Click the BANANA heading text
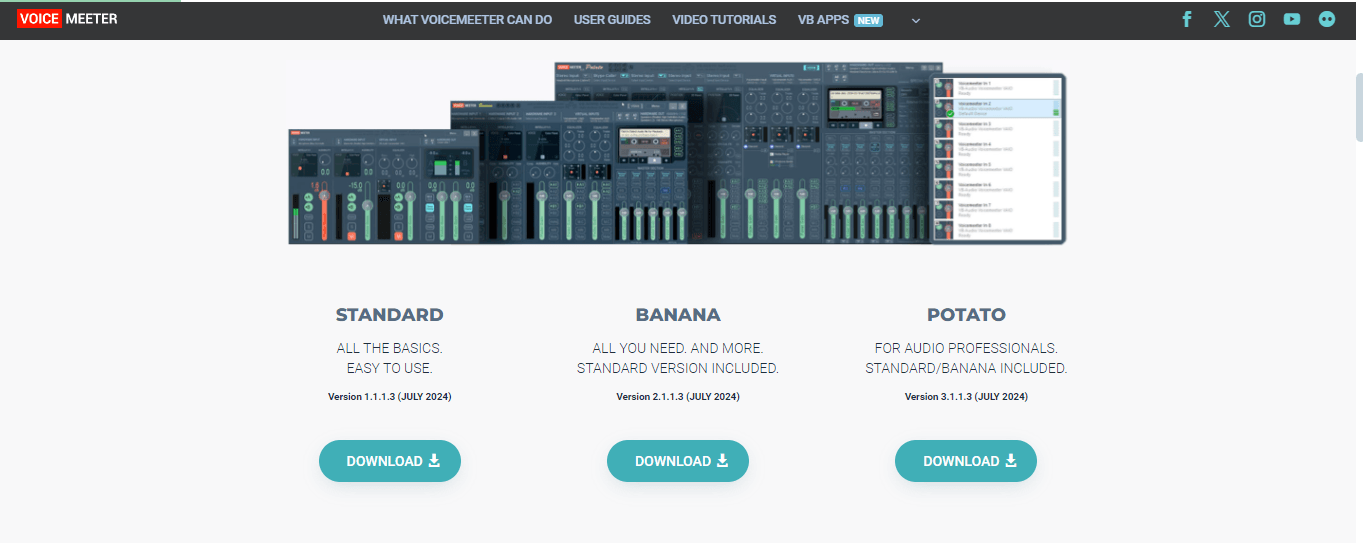 [x=678, y=315]
